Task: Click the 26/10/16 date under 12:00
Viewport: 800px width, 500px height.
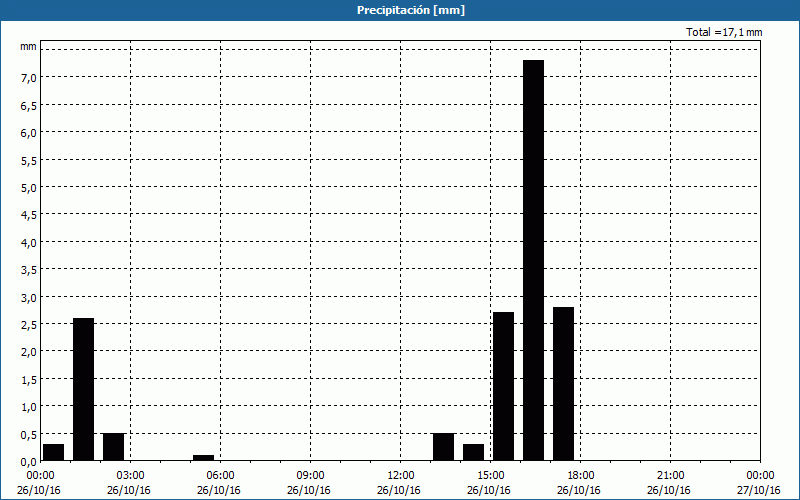Action: pos(399,491)
